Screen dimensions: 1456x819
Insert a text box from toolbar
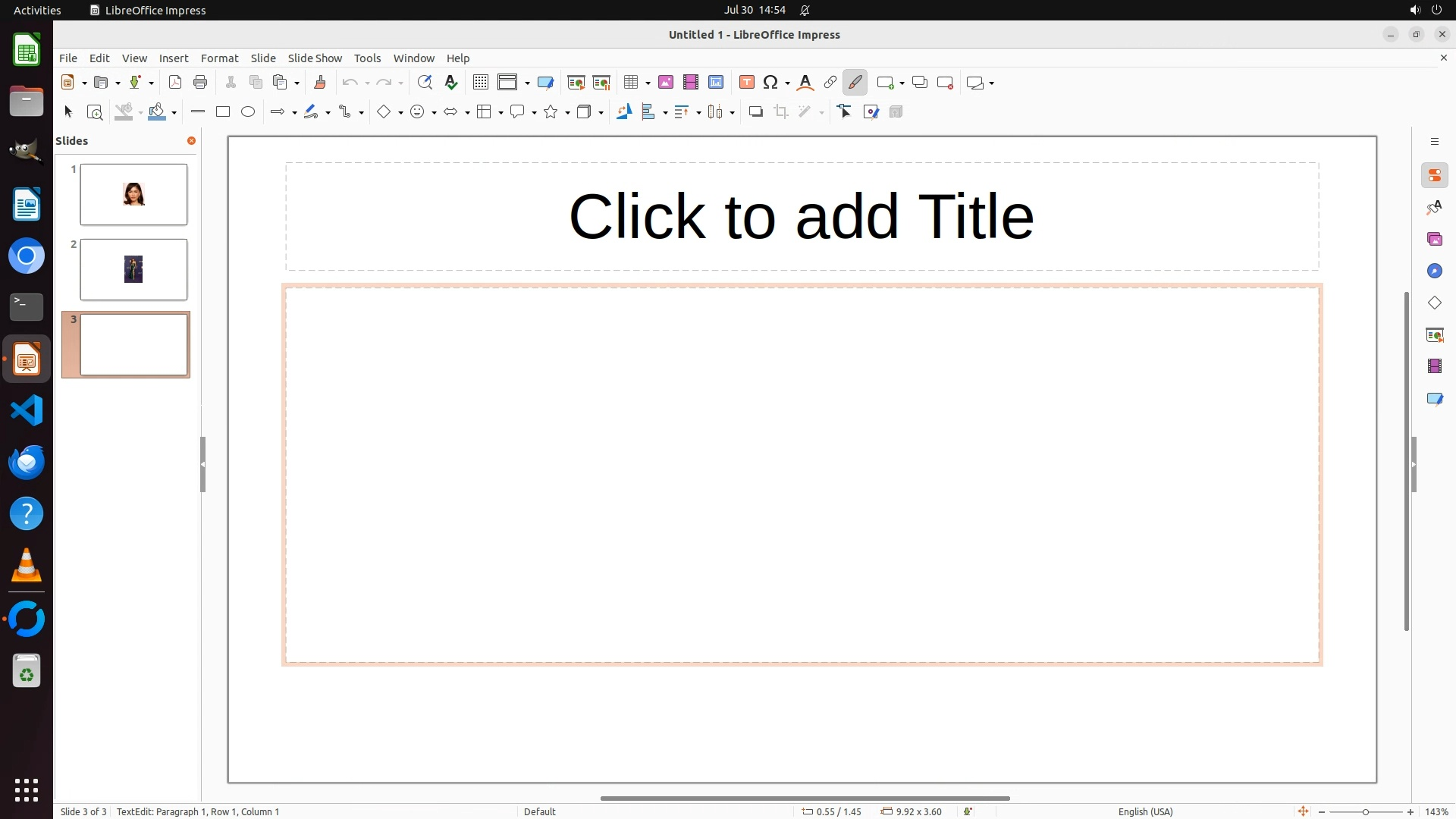pos(746,83)
